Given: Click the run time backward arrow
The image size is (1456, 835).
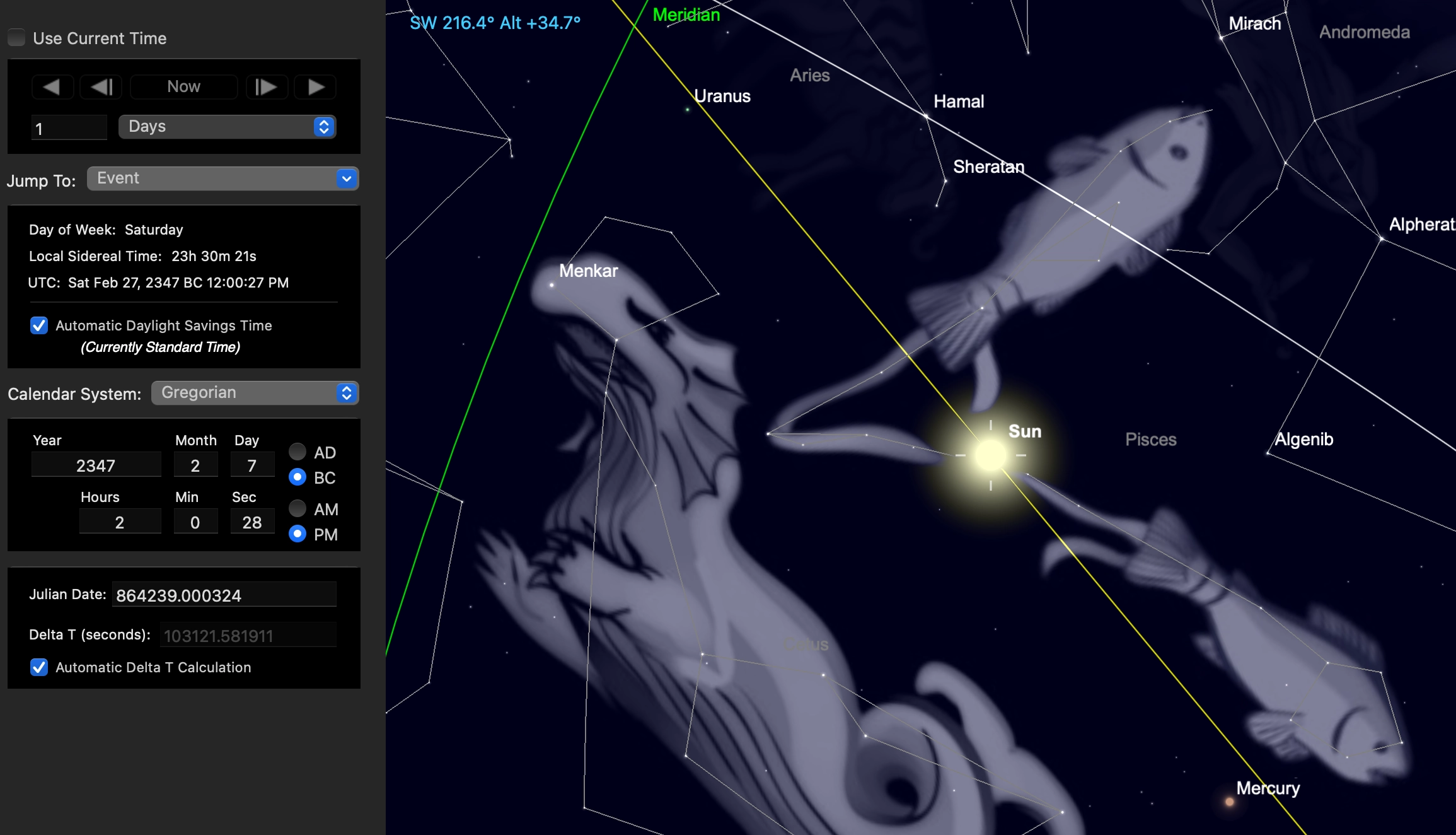Looking at the screenshot, I should pos(52,87).
